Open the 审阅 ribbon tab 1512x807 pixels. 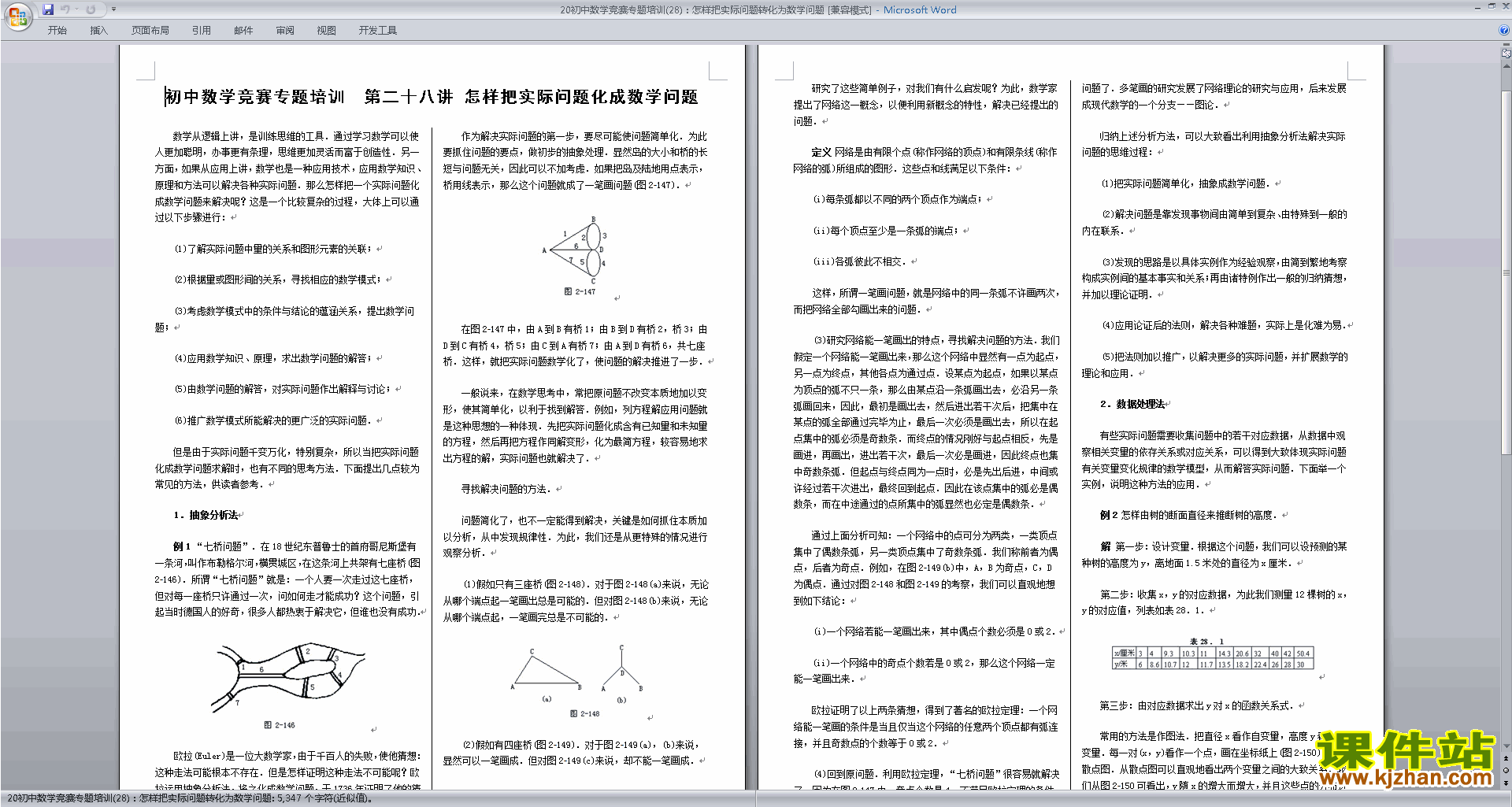pos(285,31)
